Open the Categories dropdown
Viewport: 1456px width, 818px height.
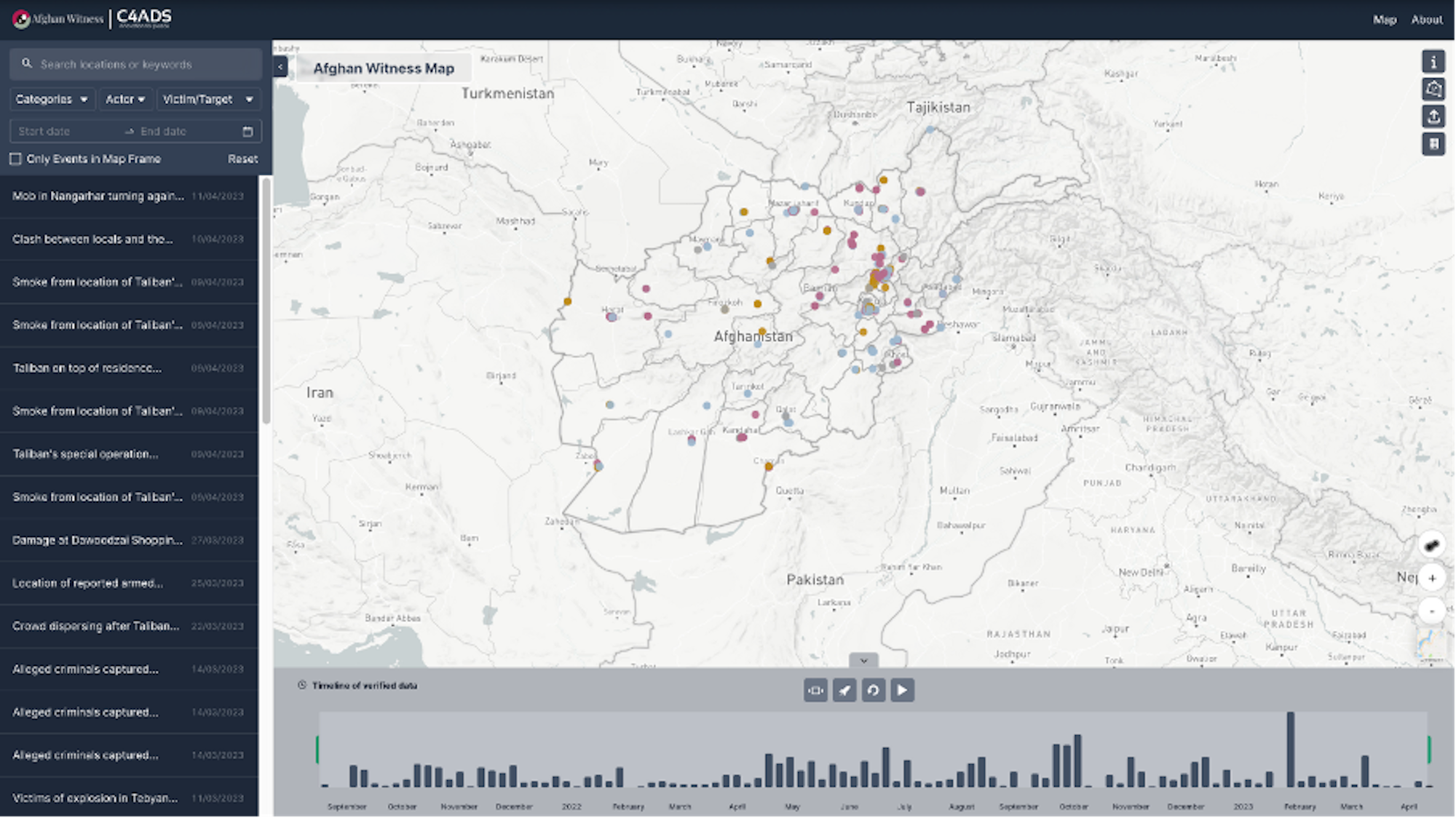point(51,99)
